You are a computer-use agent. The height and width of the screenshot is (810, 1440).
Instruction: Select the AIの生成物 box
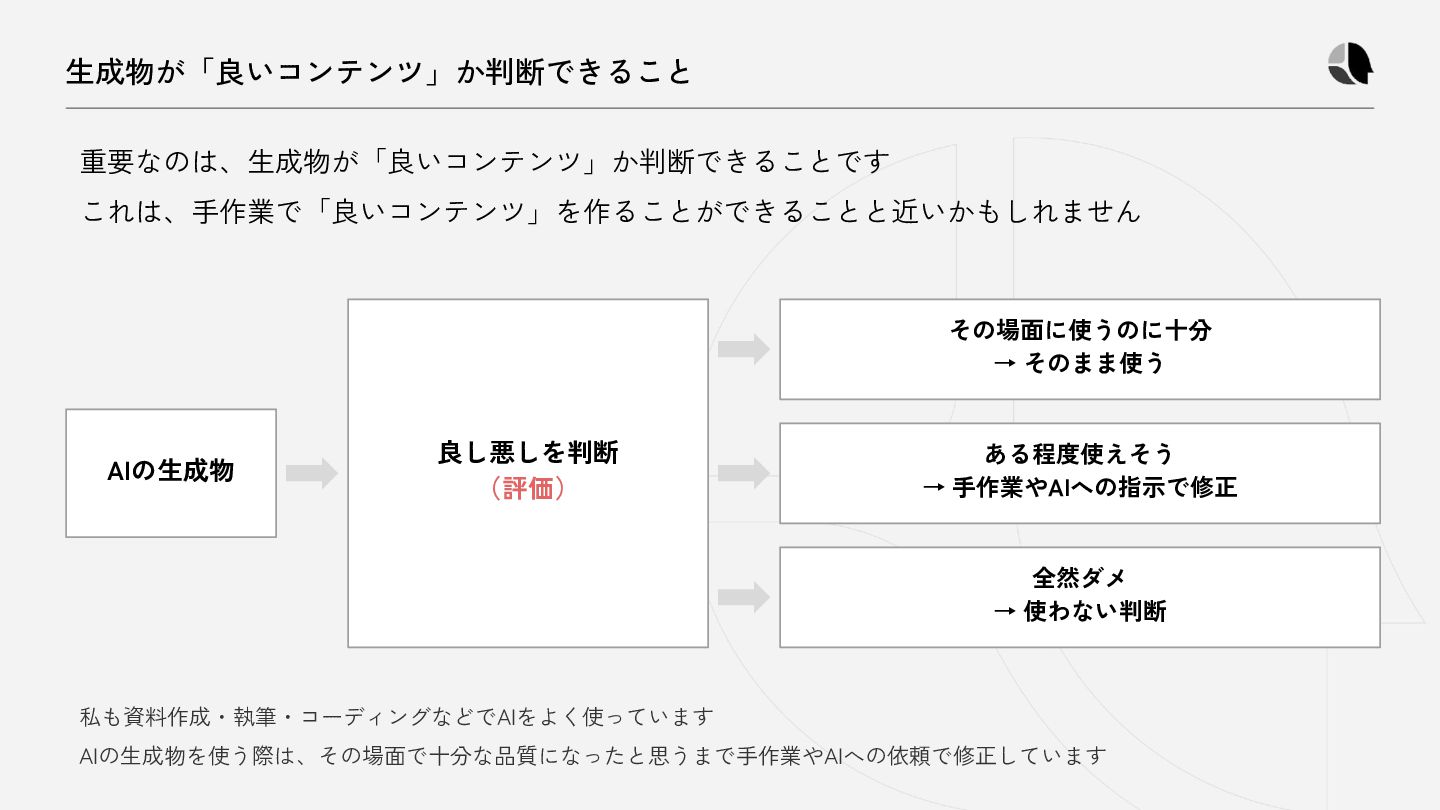pyautogui.click(x=171, y=473)
